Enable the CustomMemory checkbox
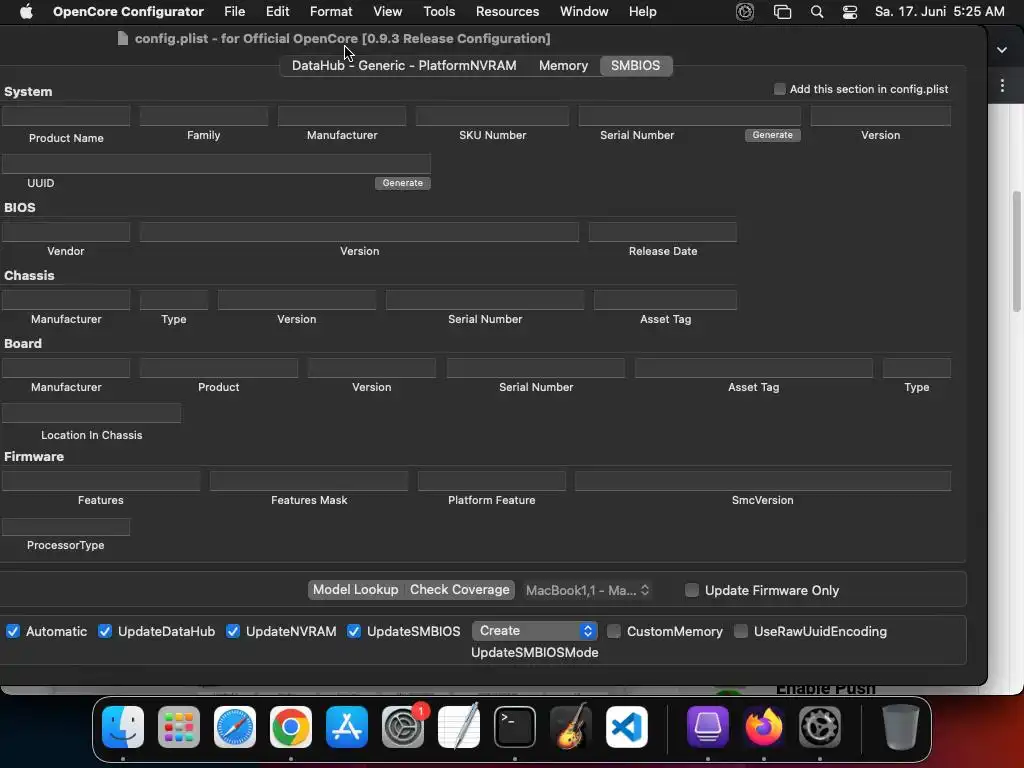This screenshot has height=768, width=1024. [x=613, y=632]
